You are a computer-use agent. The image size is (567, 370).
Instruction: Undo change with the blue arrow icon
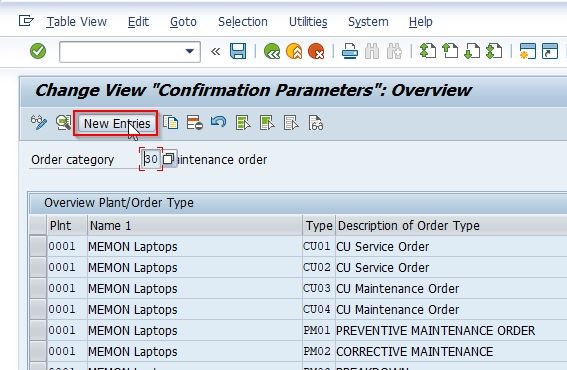tap(218, 122)
